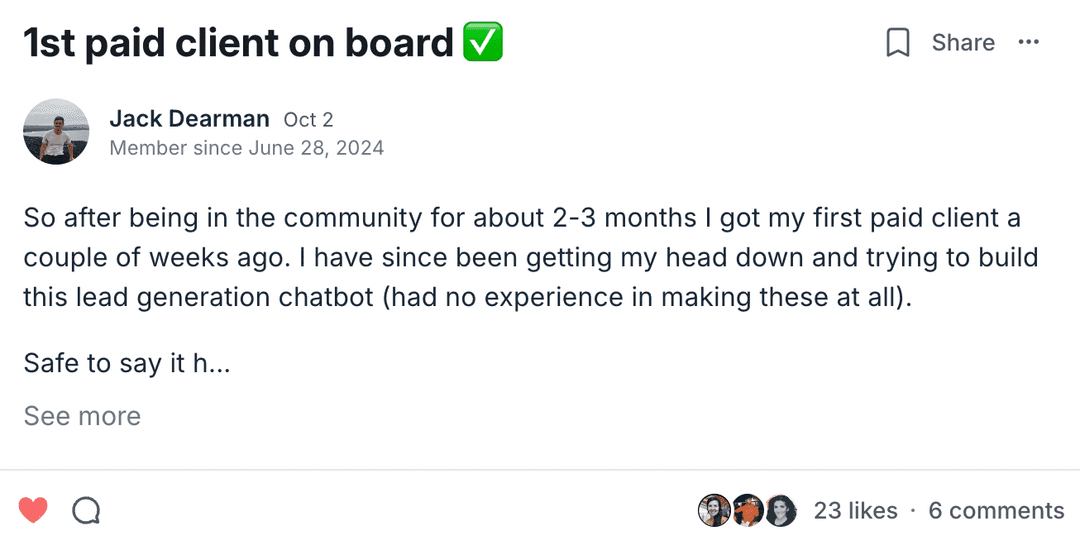Image resolution: width=1080 pixels, height=536 pixels.
Task: Click the Jack Dearman author name
Action: point(189,119)
